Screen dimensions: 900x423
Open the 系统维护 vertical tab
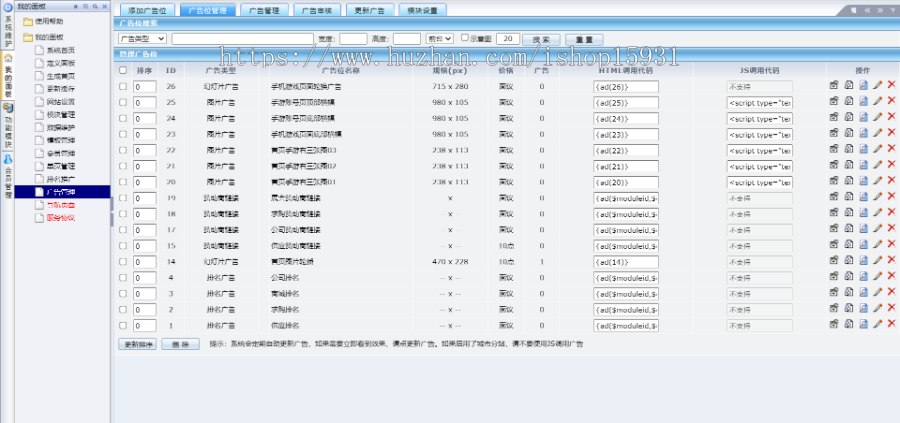tap(7, 26)
